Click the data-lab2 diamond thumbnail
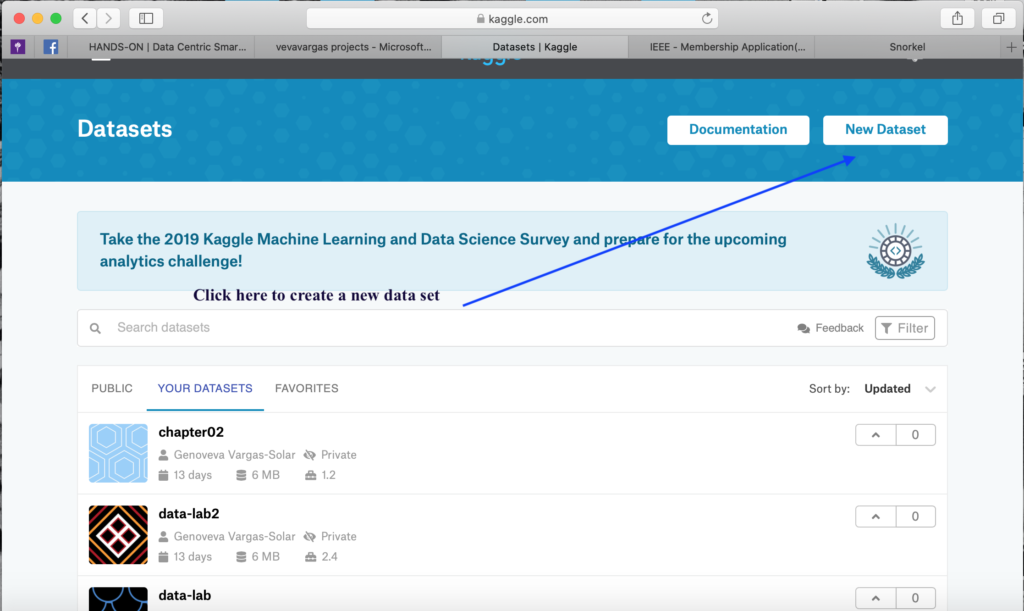Screen dimensions: 1024x611 pyautogui.click(x=118, y=535)
